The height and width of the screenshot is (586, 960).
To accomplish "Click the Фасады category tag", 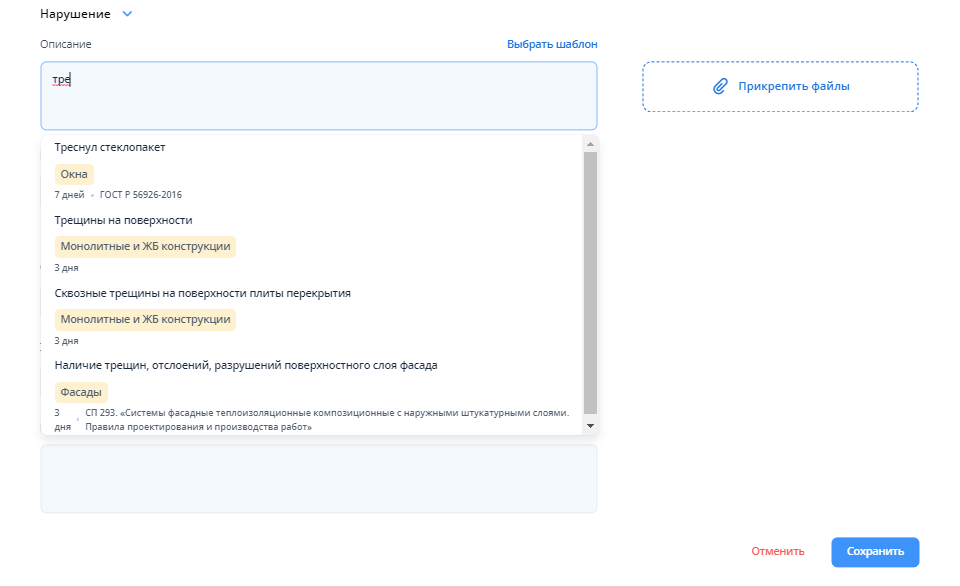I will point(81,392).
